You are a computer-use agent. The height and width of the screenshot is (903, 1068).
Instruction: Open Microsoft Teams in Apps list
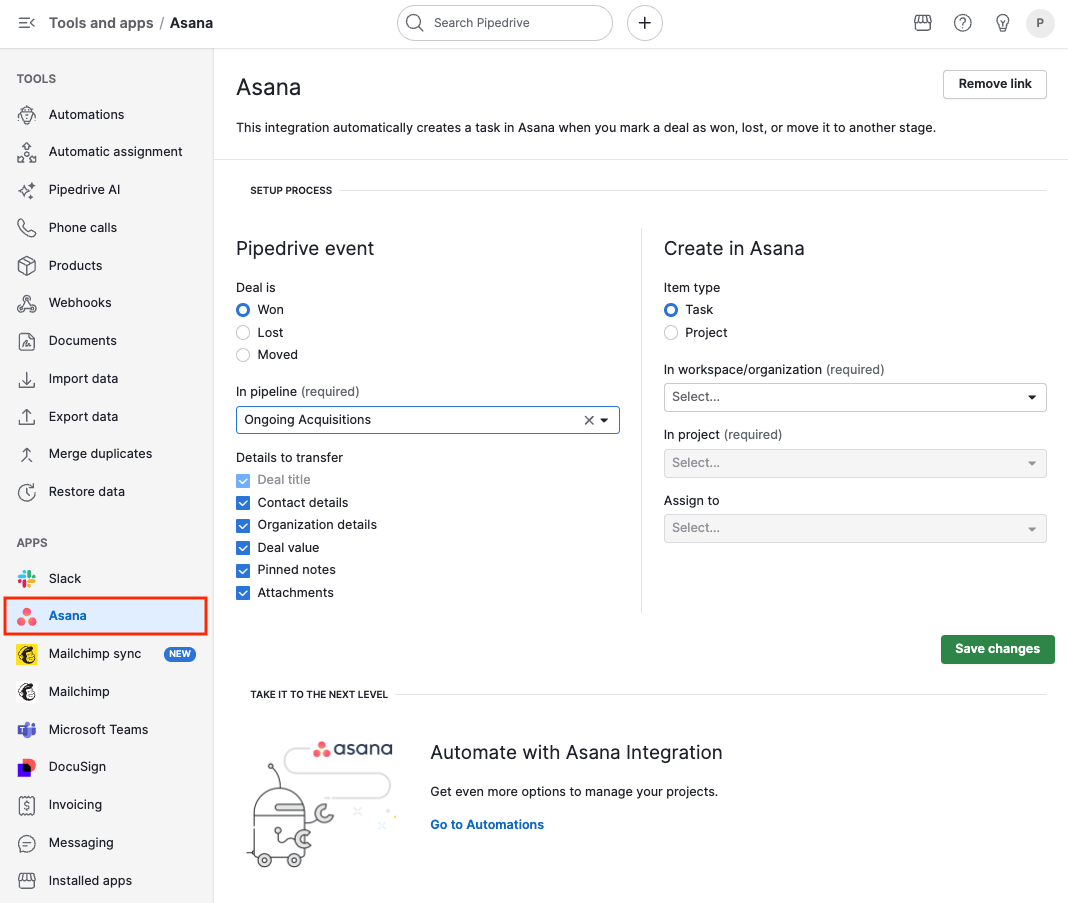[98, 729]
